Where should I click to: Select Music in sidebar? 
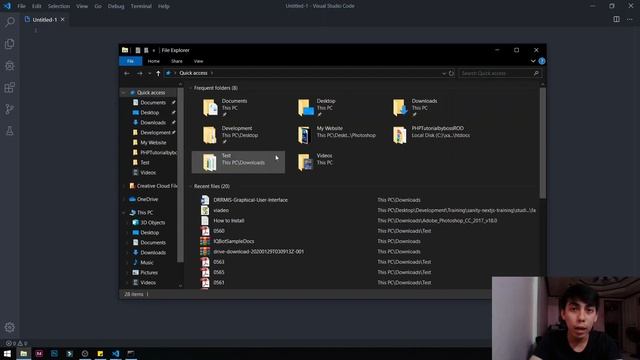point(147,262)
